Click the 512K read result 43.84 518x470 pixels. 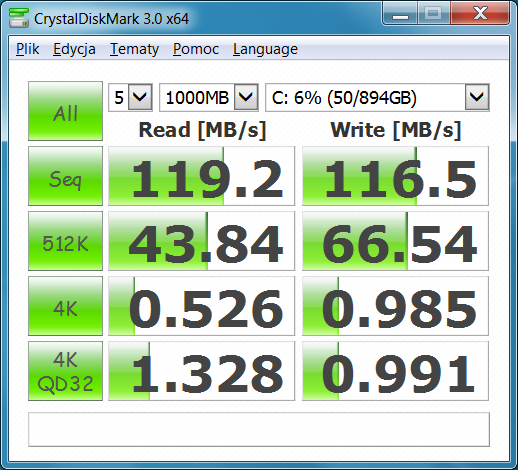(202, 241)
